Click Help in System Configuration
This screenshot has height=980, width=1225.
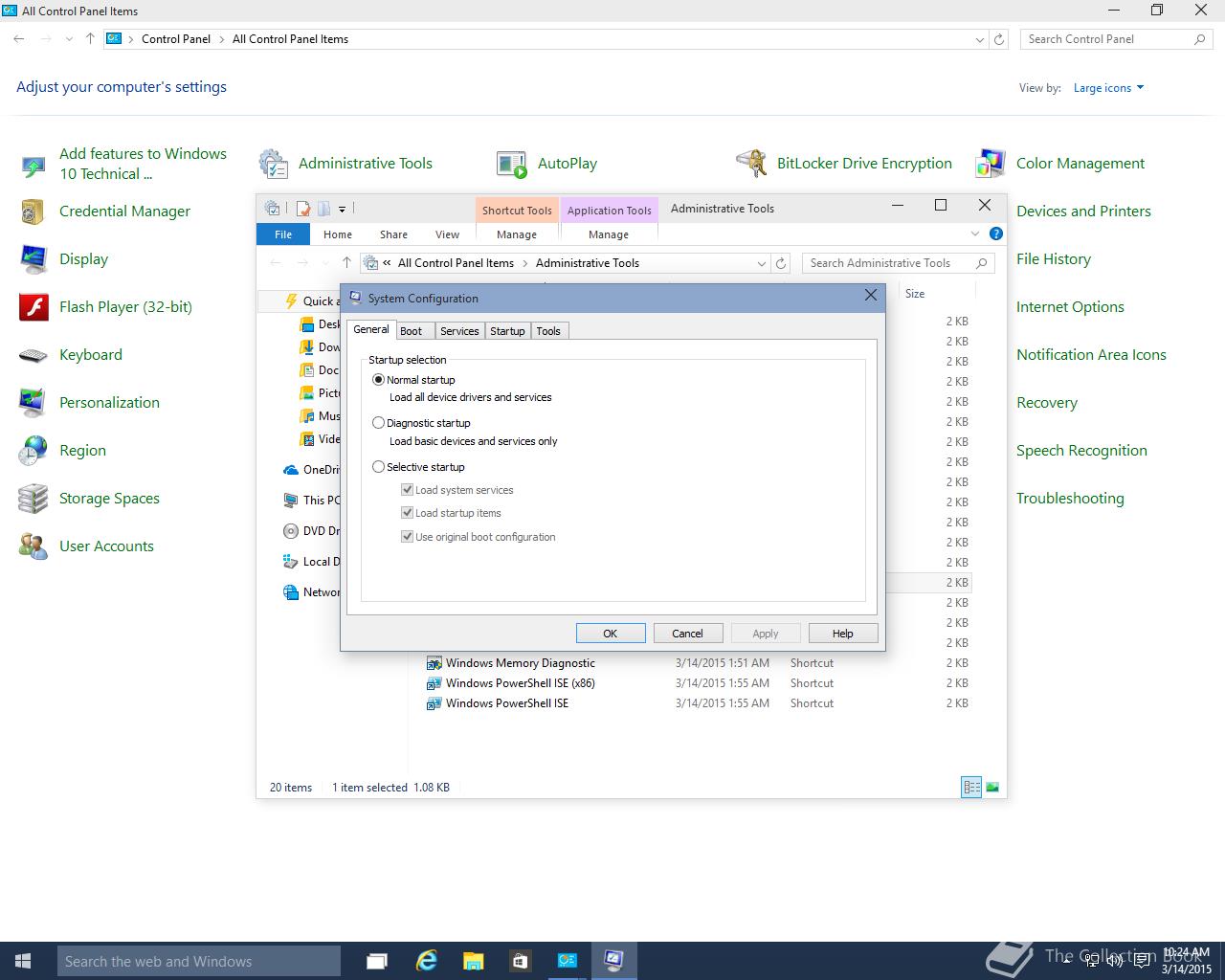[x=843, y=634]
